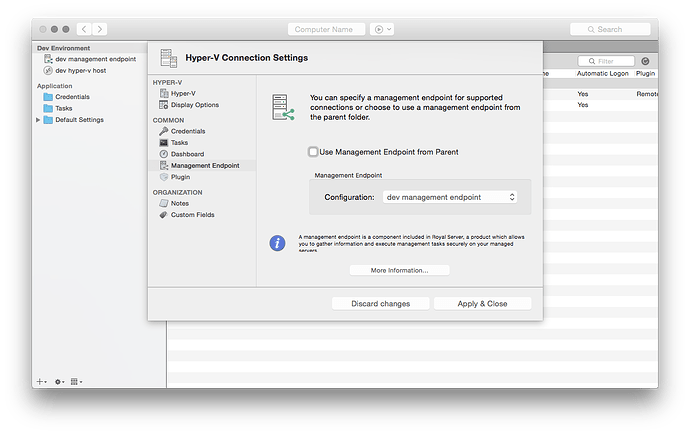Click the Computer Name input field

(x=326, y=30)
